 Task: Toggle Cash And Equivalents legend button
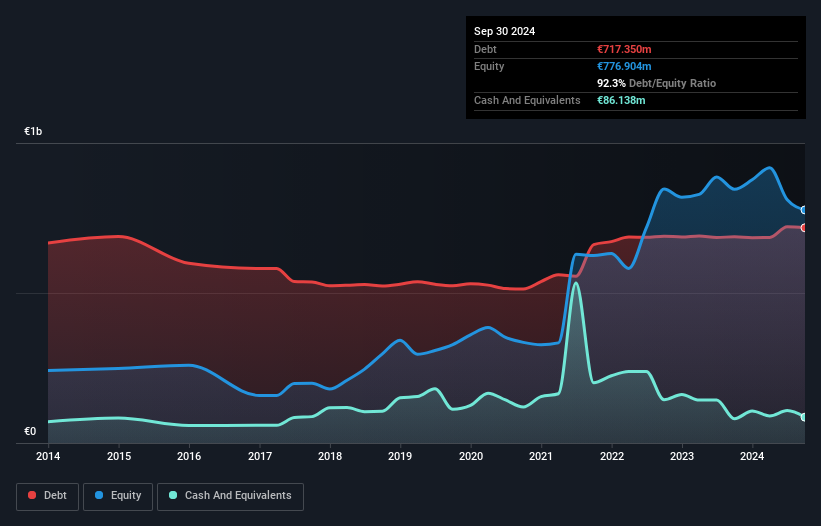[230, 496]
